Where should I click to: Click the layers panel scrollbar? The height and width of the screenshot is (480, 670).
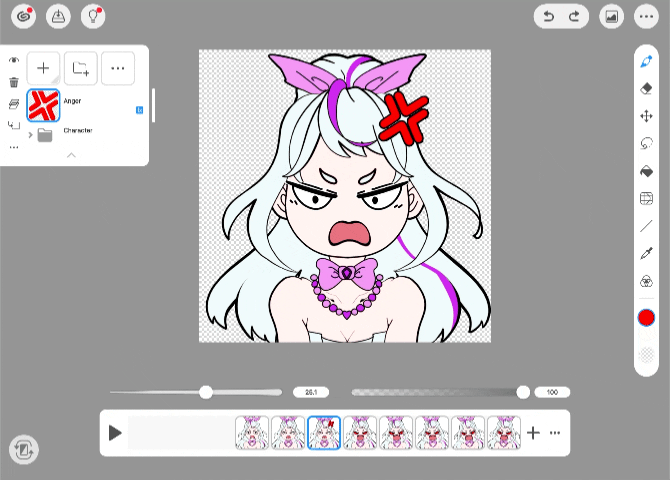coord(153,105)
